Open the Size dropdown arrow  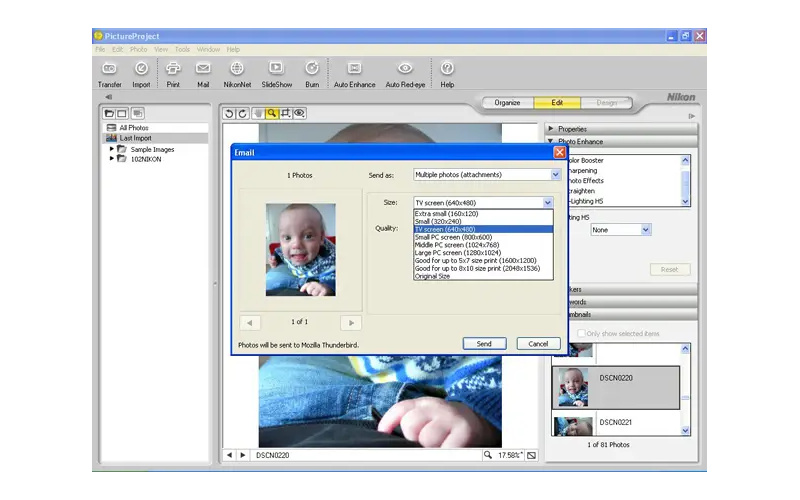pyautogui.click(x=547, y=203)
